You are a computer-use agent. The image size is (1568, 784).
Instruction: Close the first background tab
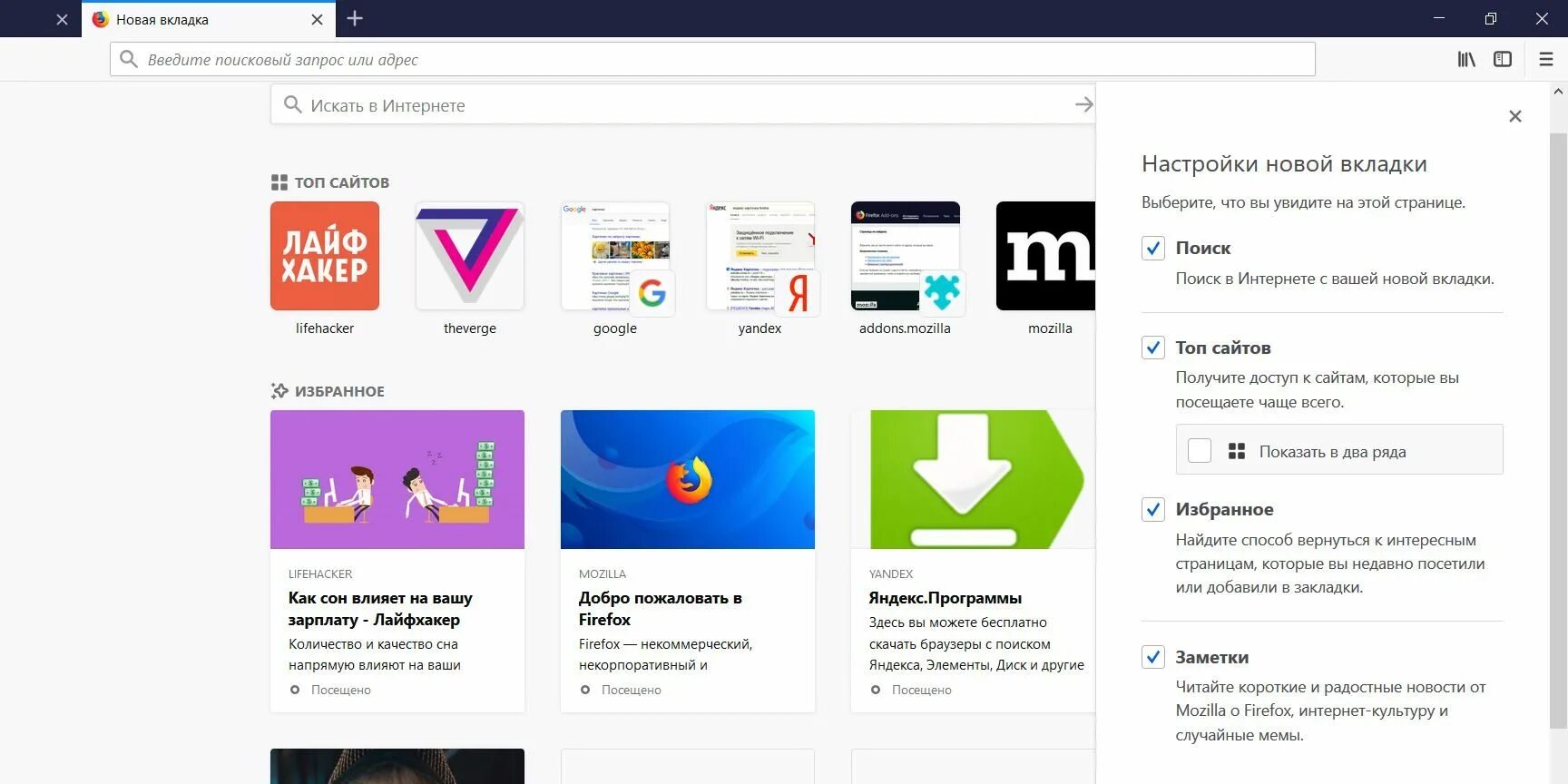pos(62,19)
